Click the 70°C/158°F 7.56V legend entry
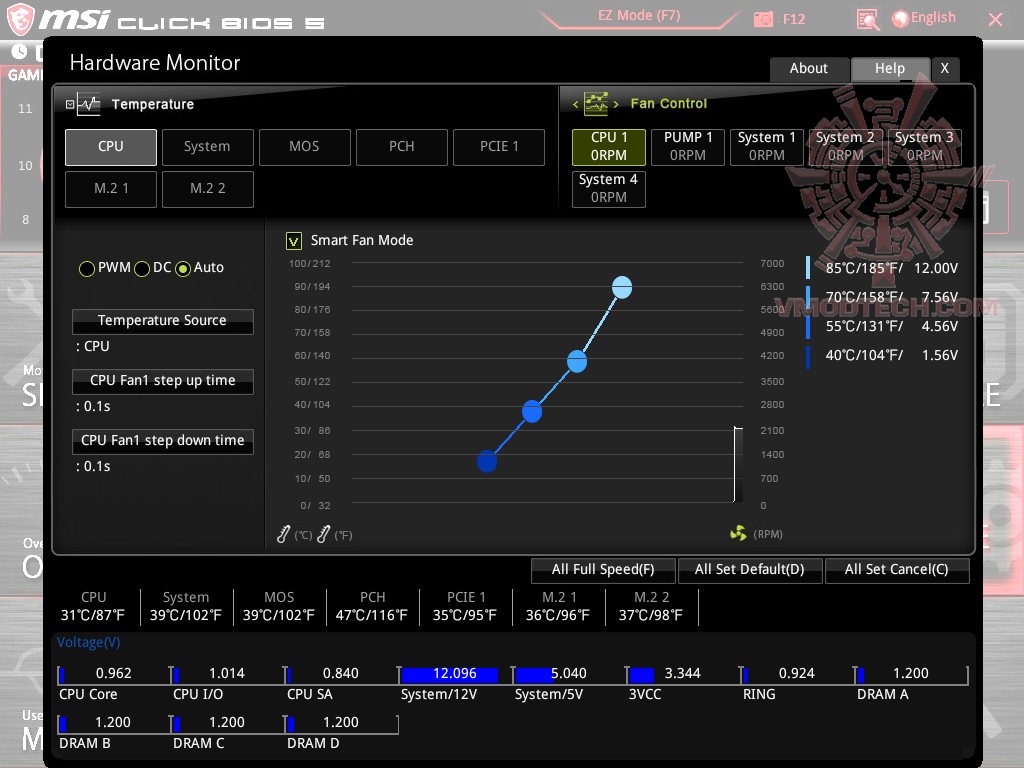Image resolution: width=1024 pixels, height=768 pixels. [883, 297]
